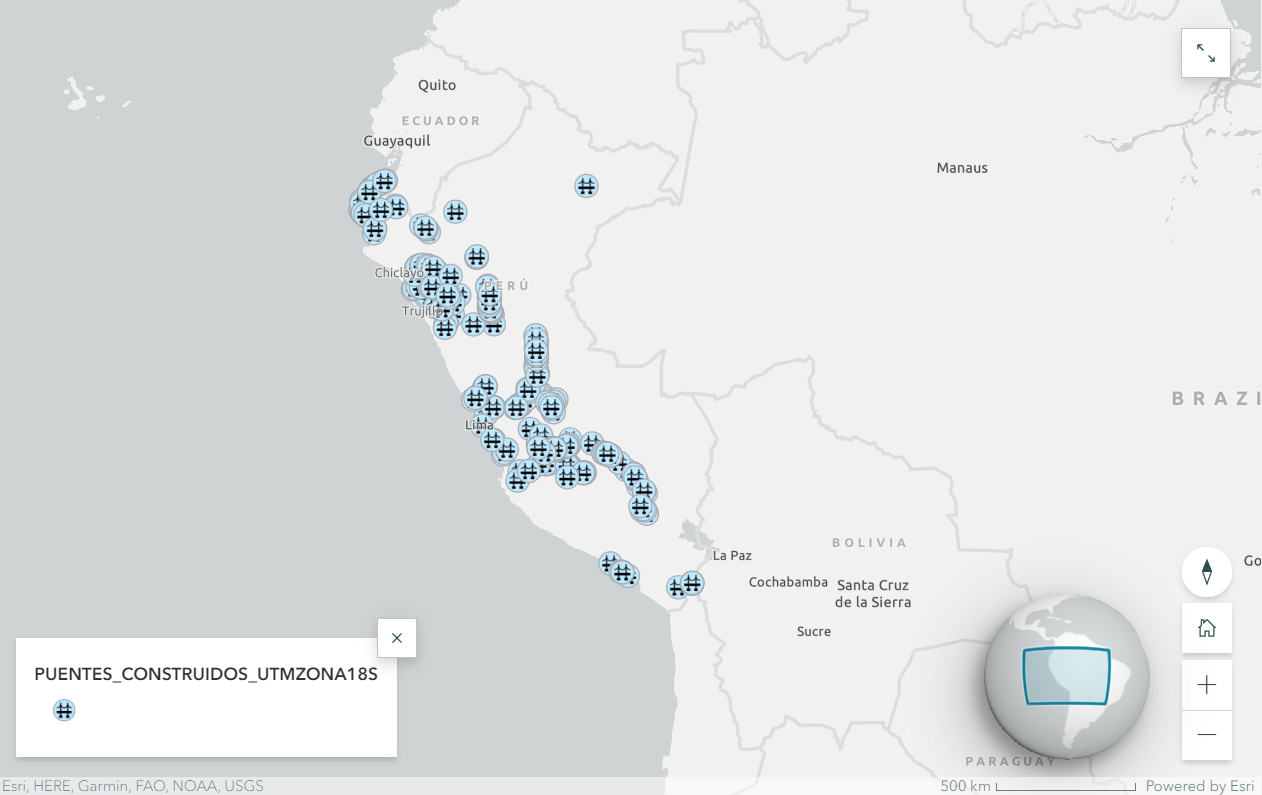Open the Powered by Esri link
Viewport: 1262px width, 795px height.
[x=1199, y=786]
